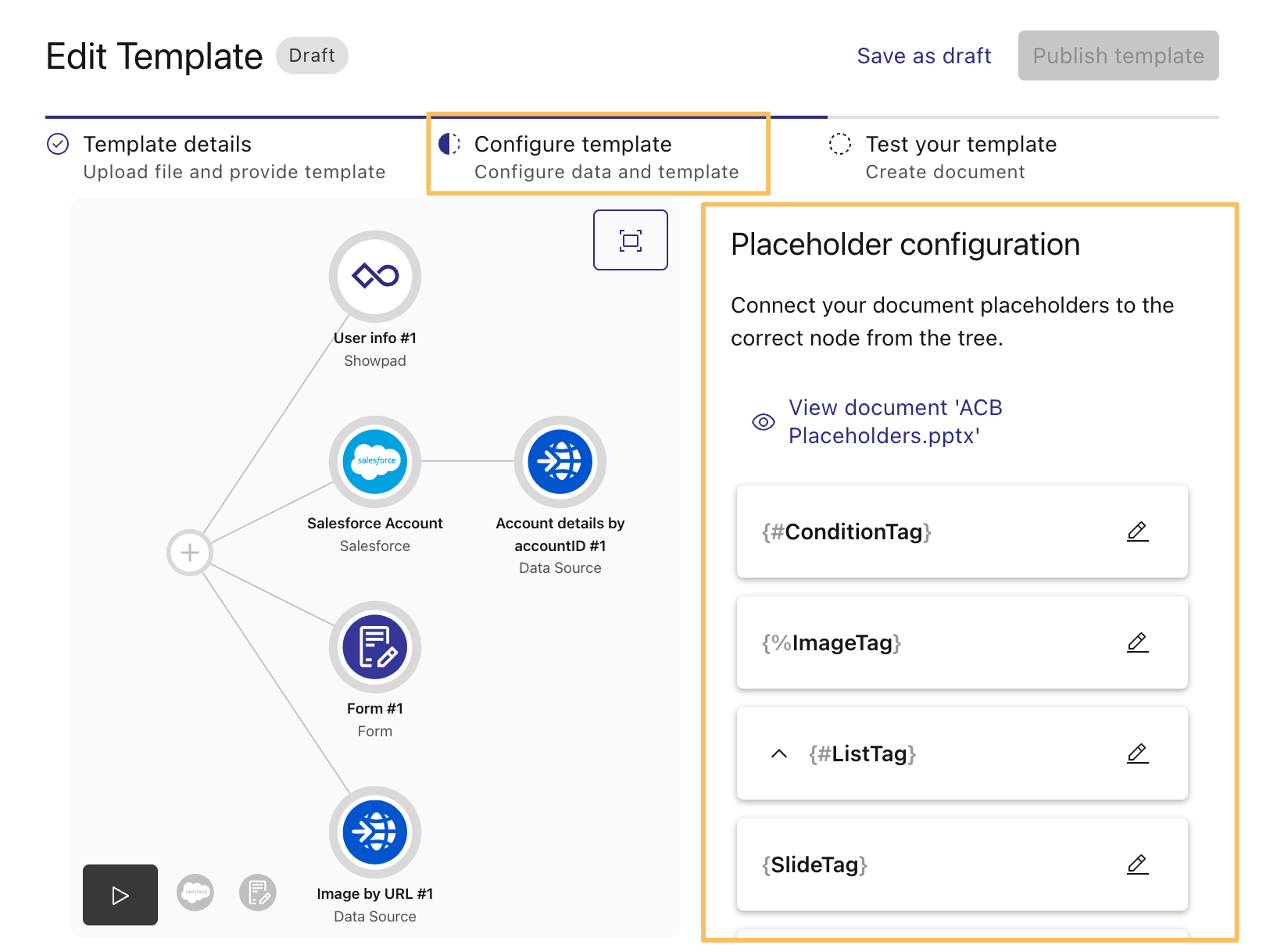This screenshot has height=952, width=1277.
Task: Click the 'User info #1' node label
Action: [x=375, y=338]
